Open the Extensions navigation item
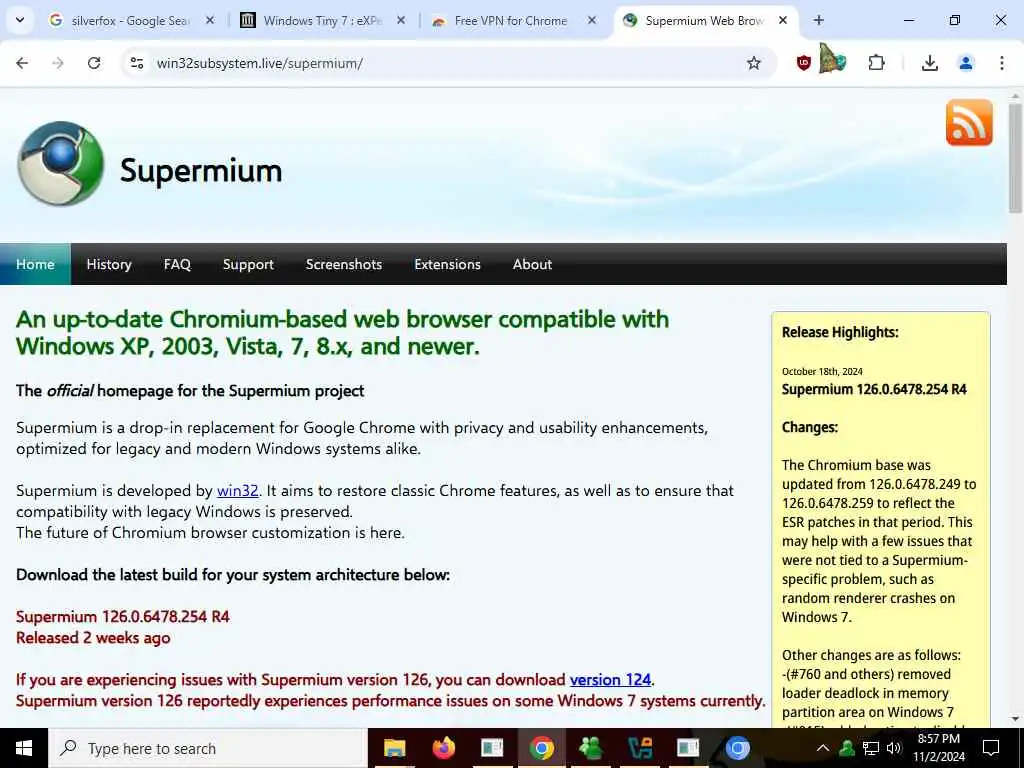 [447, 264]
